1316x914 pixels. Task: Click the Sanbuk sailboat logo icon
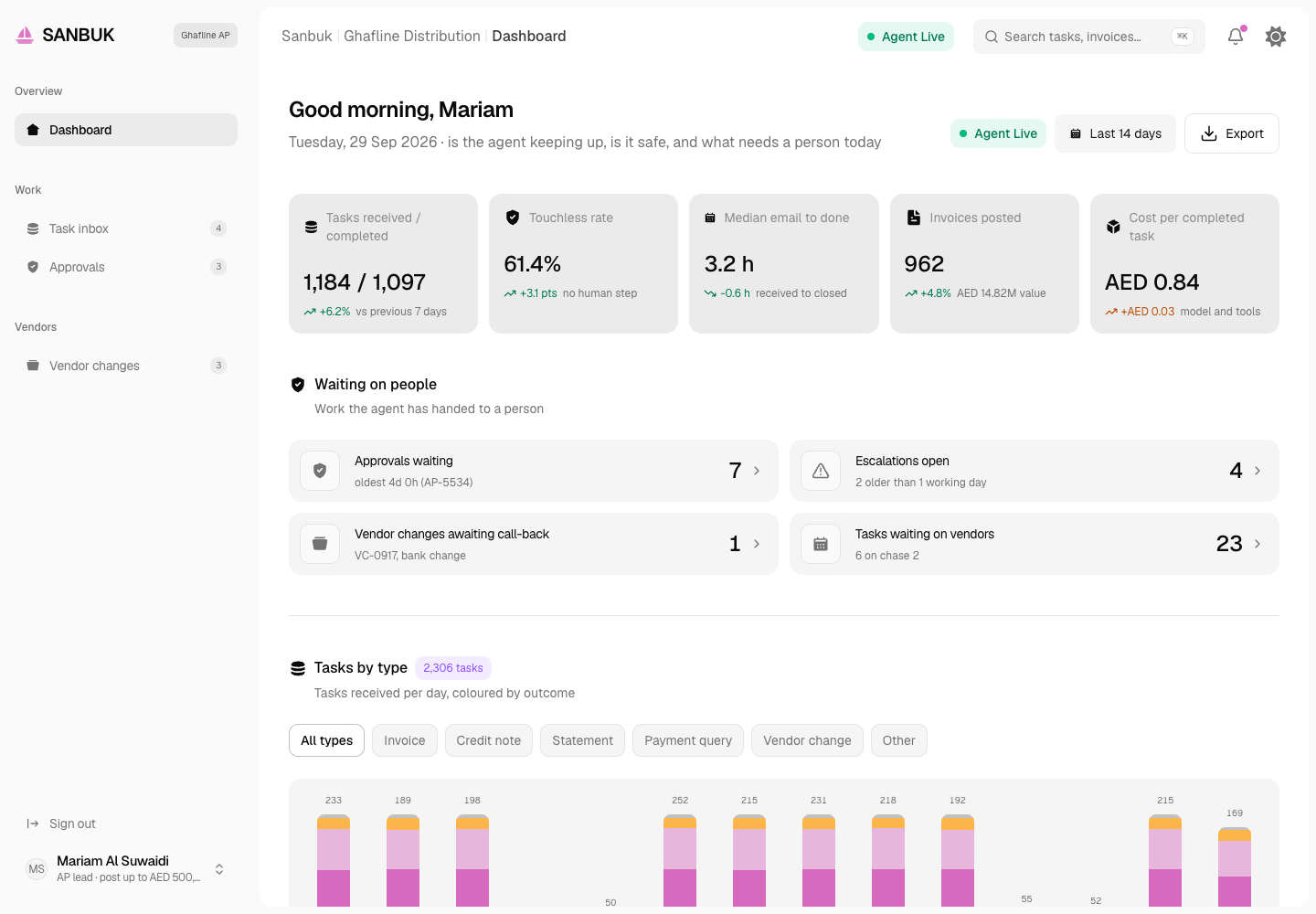click(25, 35)
